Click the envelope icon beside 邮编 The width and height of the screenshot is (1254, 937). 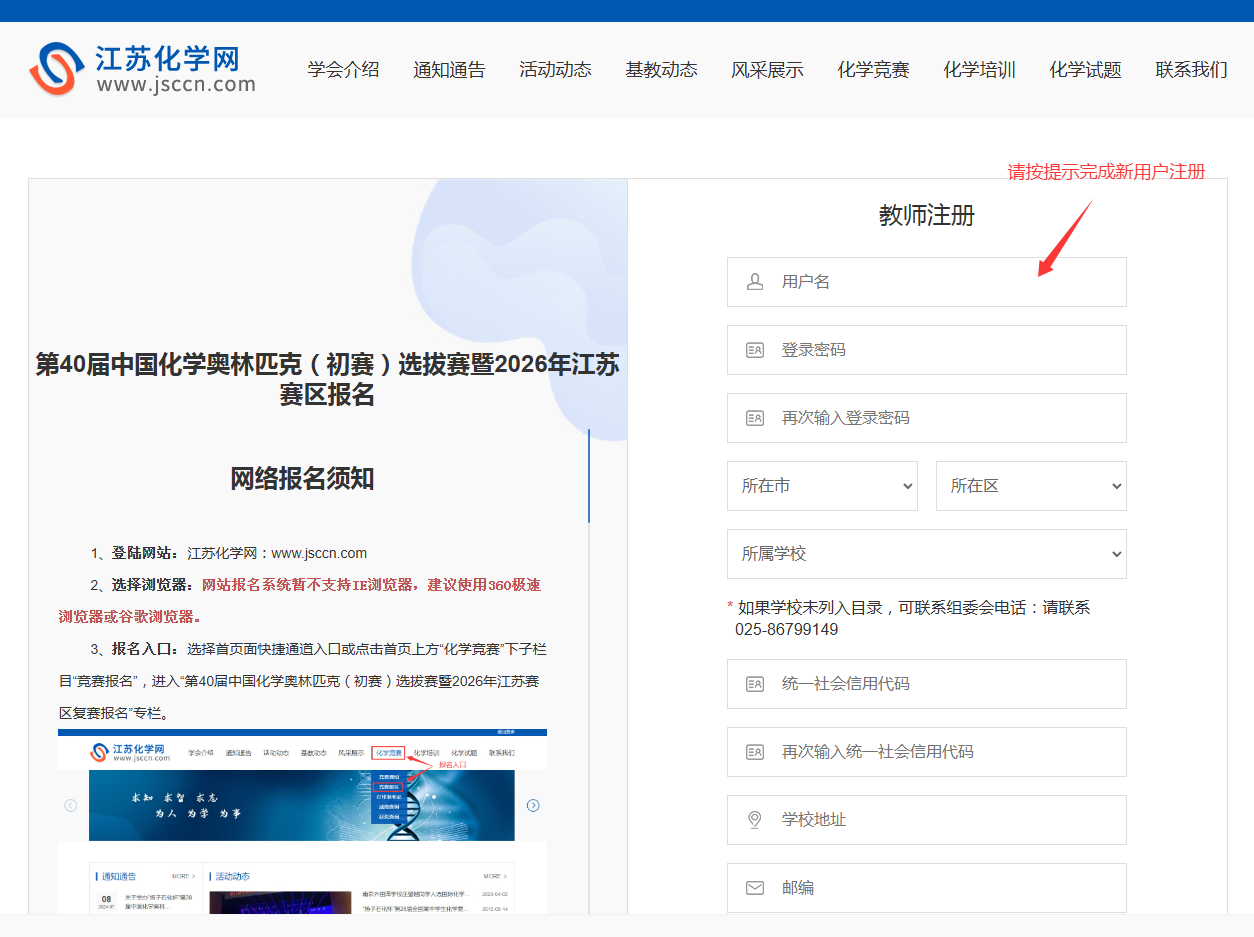[x=755, y=888]
